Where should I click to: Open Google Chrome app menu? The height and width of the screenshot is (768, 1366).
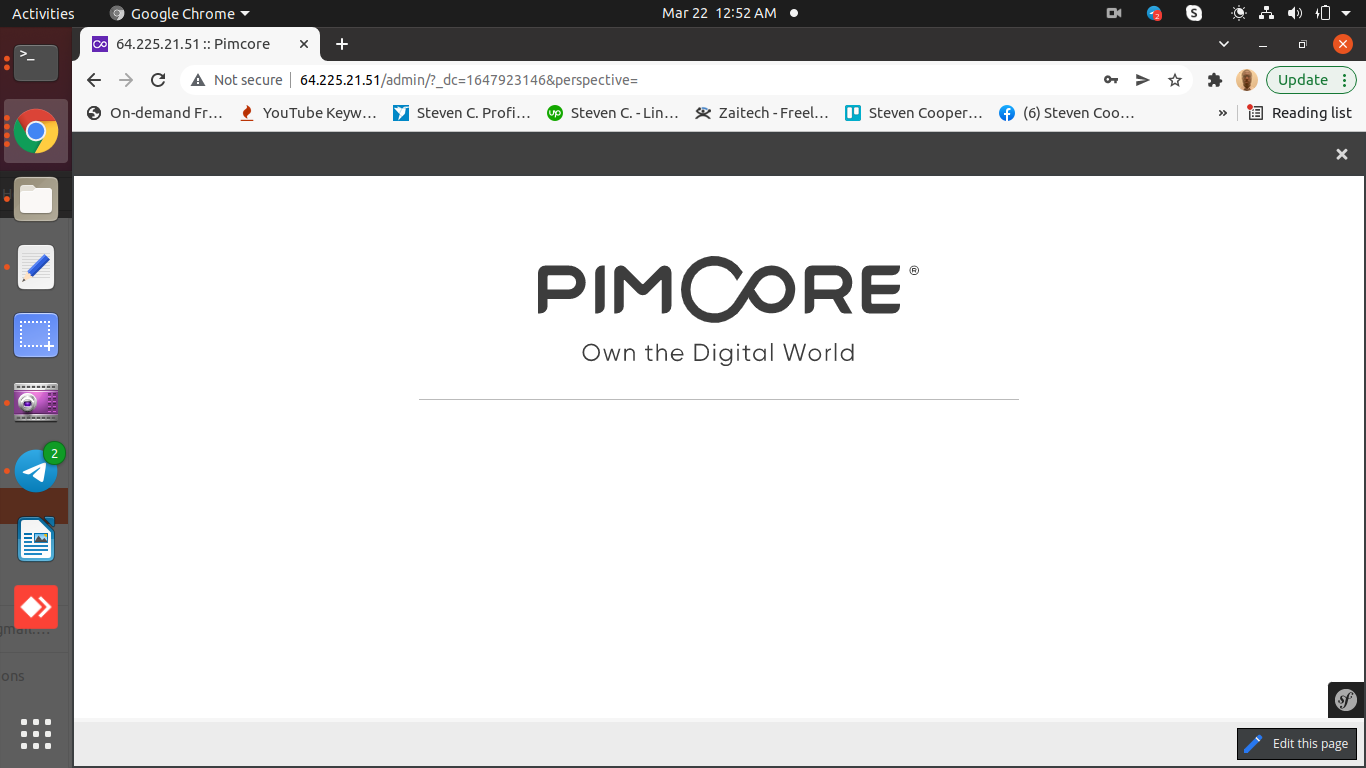point(179,13)
